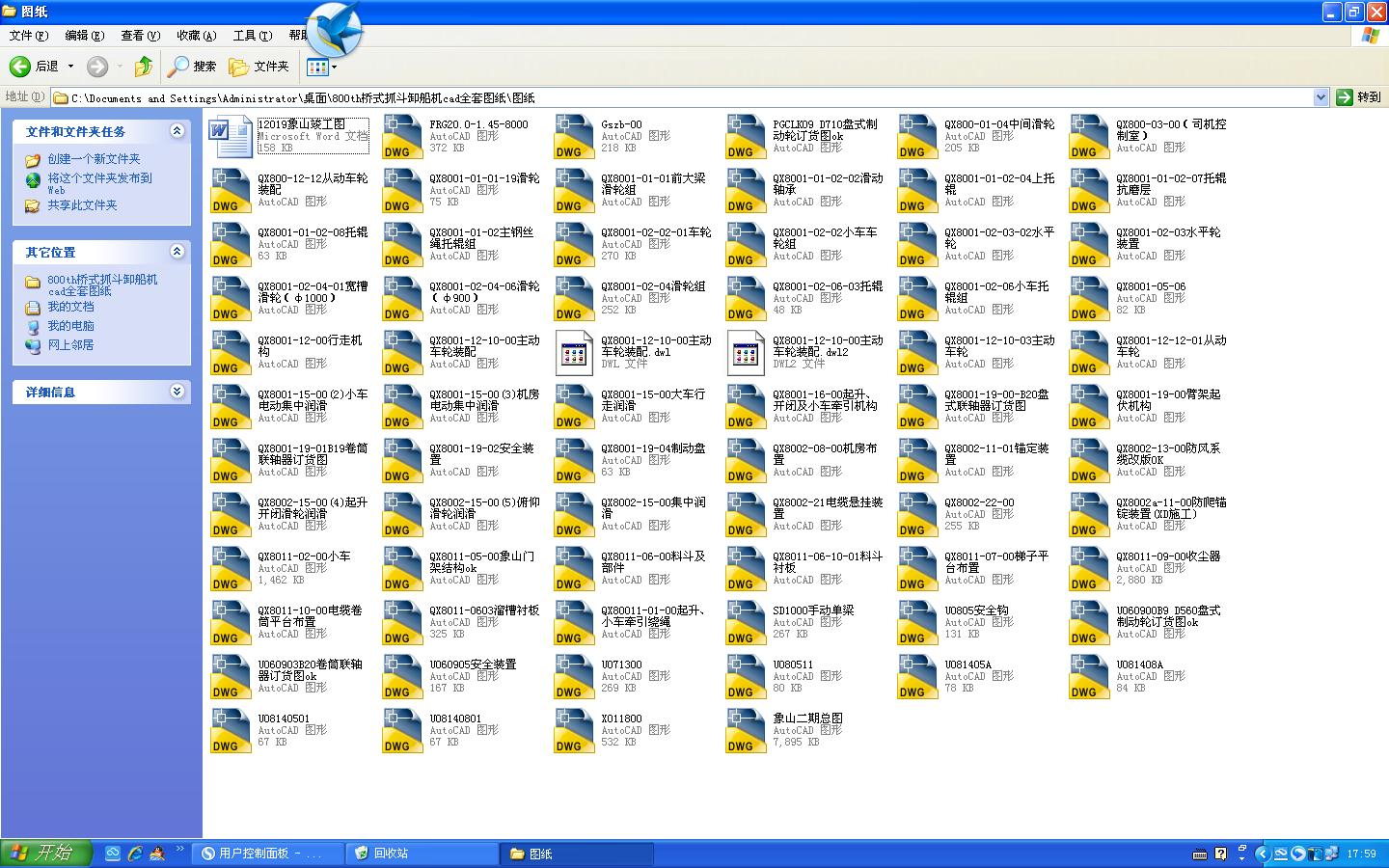
Task: Click the DWG icon for U08140801
Action: [x=403, y=731]
